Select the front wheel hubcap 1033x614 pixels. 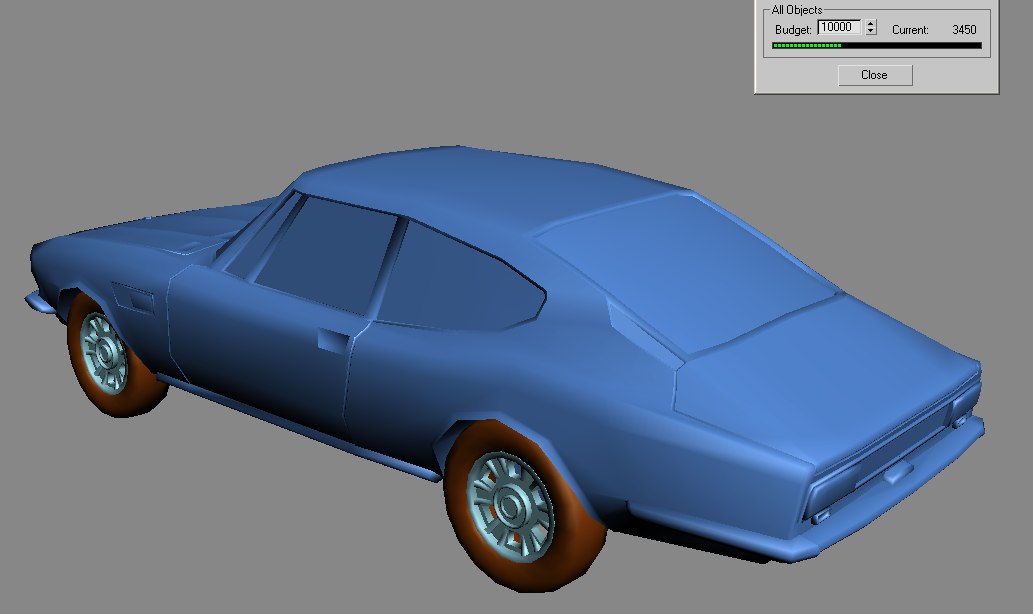103,350
